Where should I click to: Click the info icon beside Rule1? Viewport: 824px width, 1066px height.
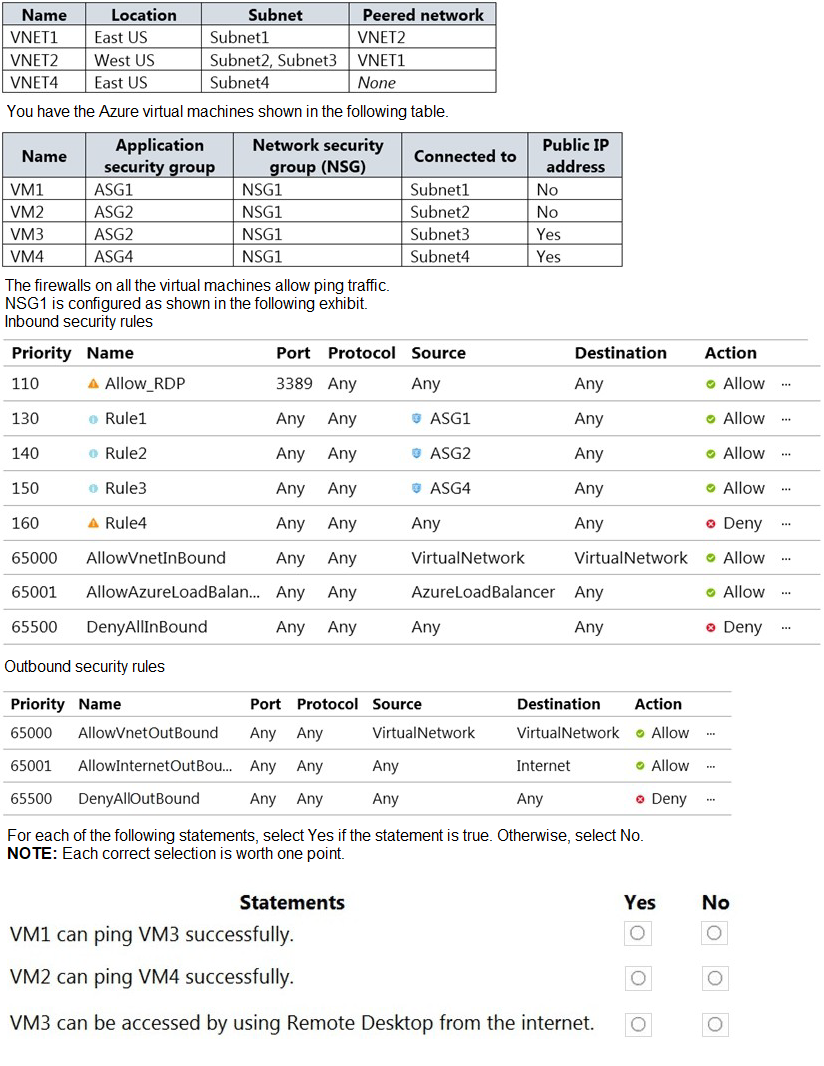coord(94,419)
